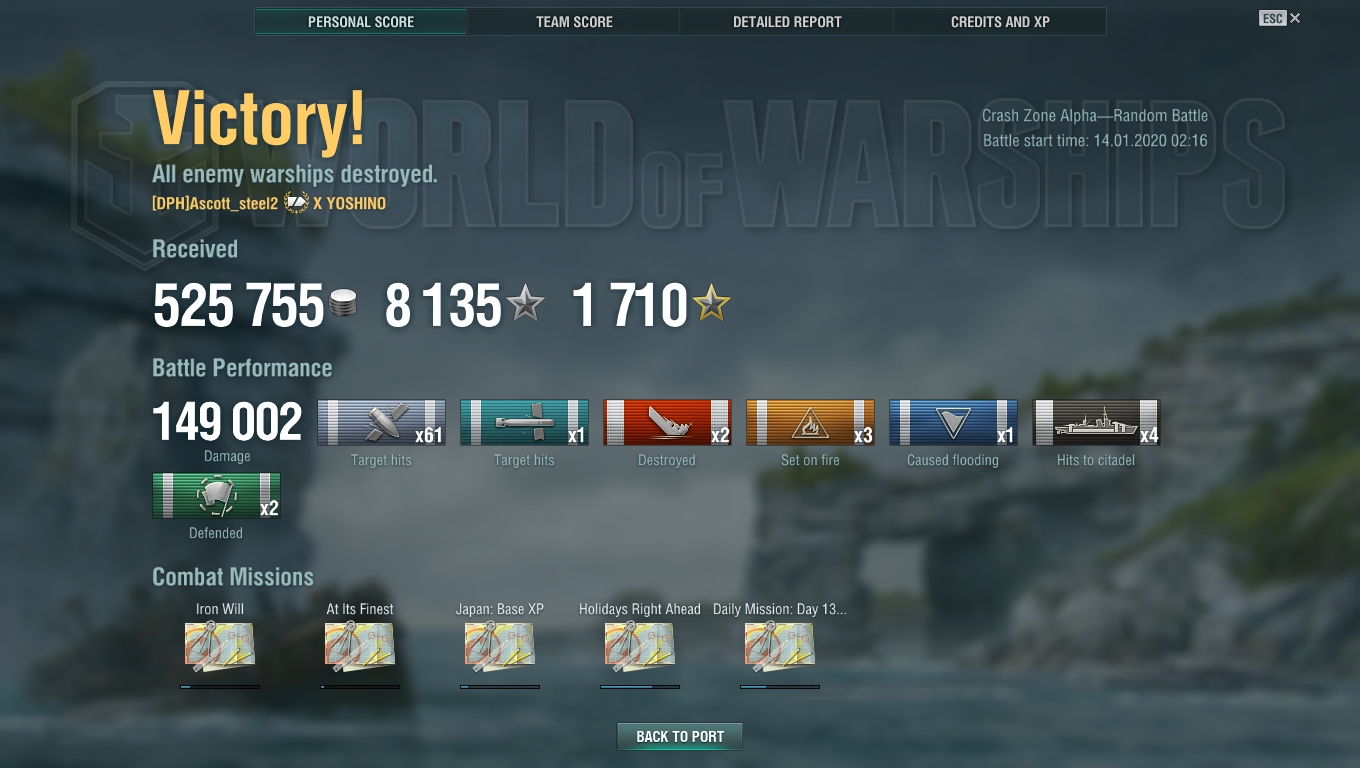Select the green Defended ribbon

(x=216, y=496)
